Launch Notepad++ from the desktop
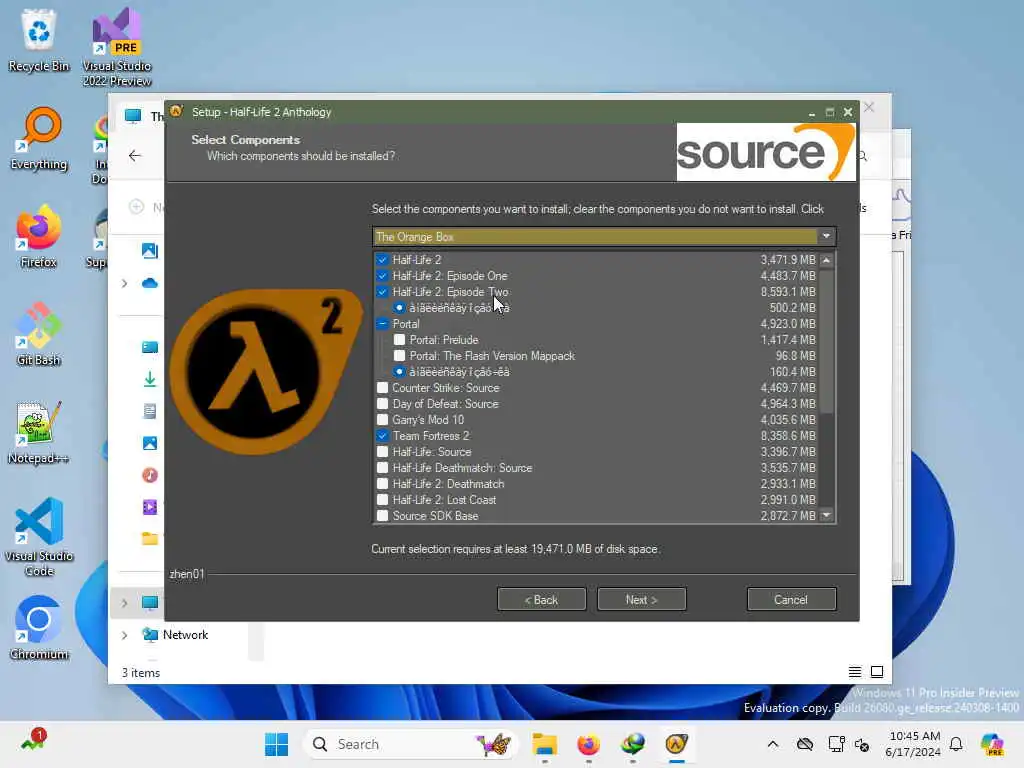This screenshot has width=1024, height=768. [39, 432]
